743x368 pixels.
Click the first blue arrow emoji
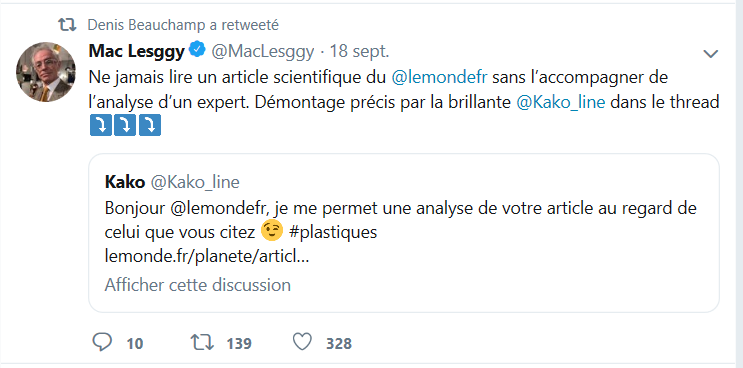pyautogui.click(x=100, y=125)
